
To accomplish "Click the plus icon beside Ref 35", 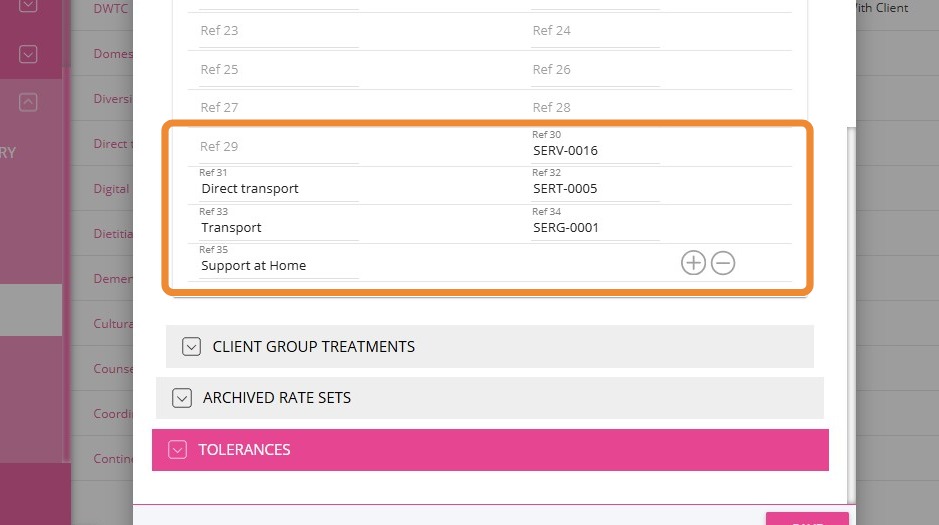I will coord(693,263).
